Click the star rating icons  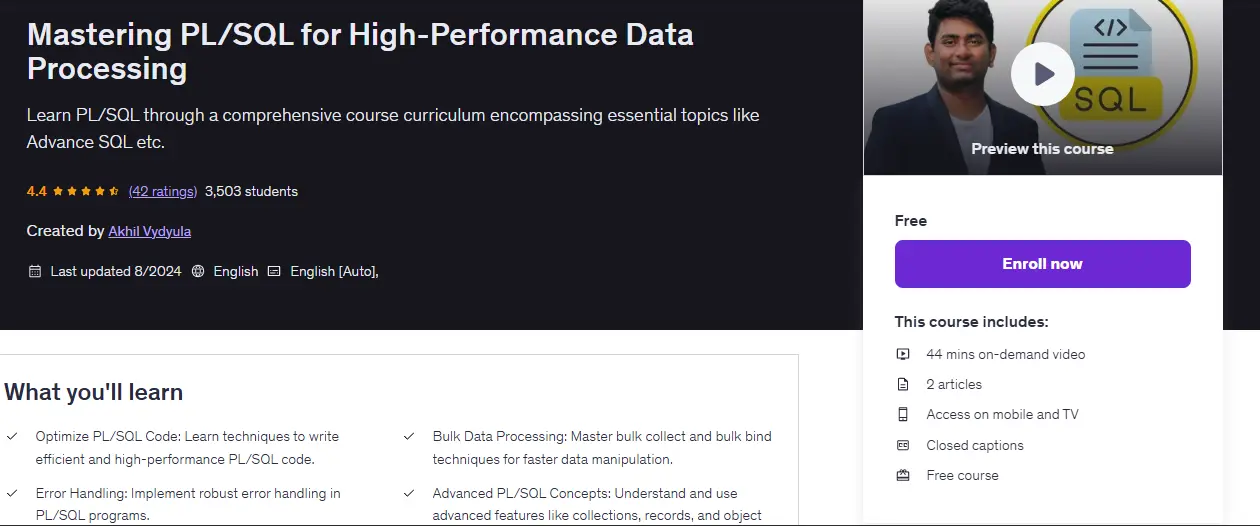[86, 191]
